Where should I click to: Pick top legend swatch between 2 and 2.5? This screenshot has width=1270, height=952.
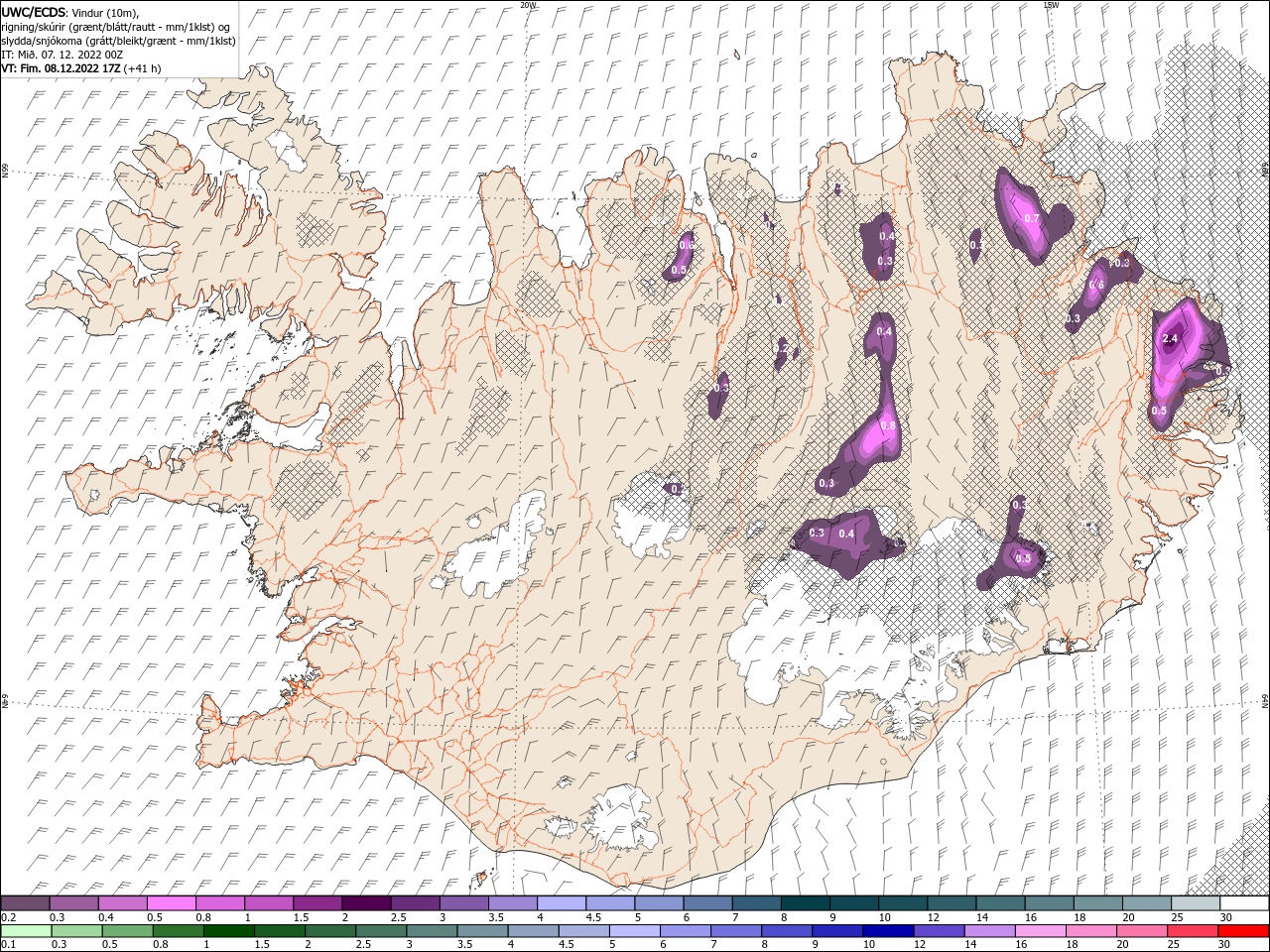366,903
